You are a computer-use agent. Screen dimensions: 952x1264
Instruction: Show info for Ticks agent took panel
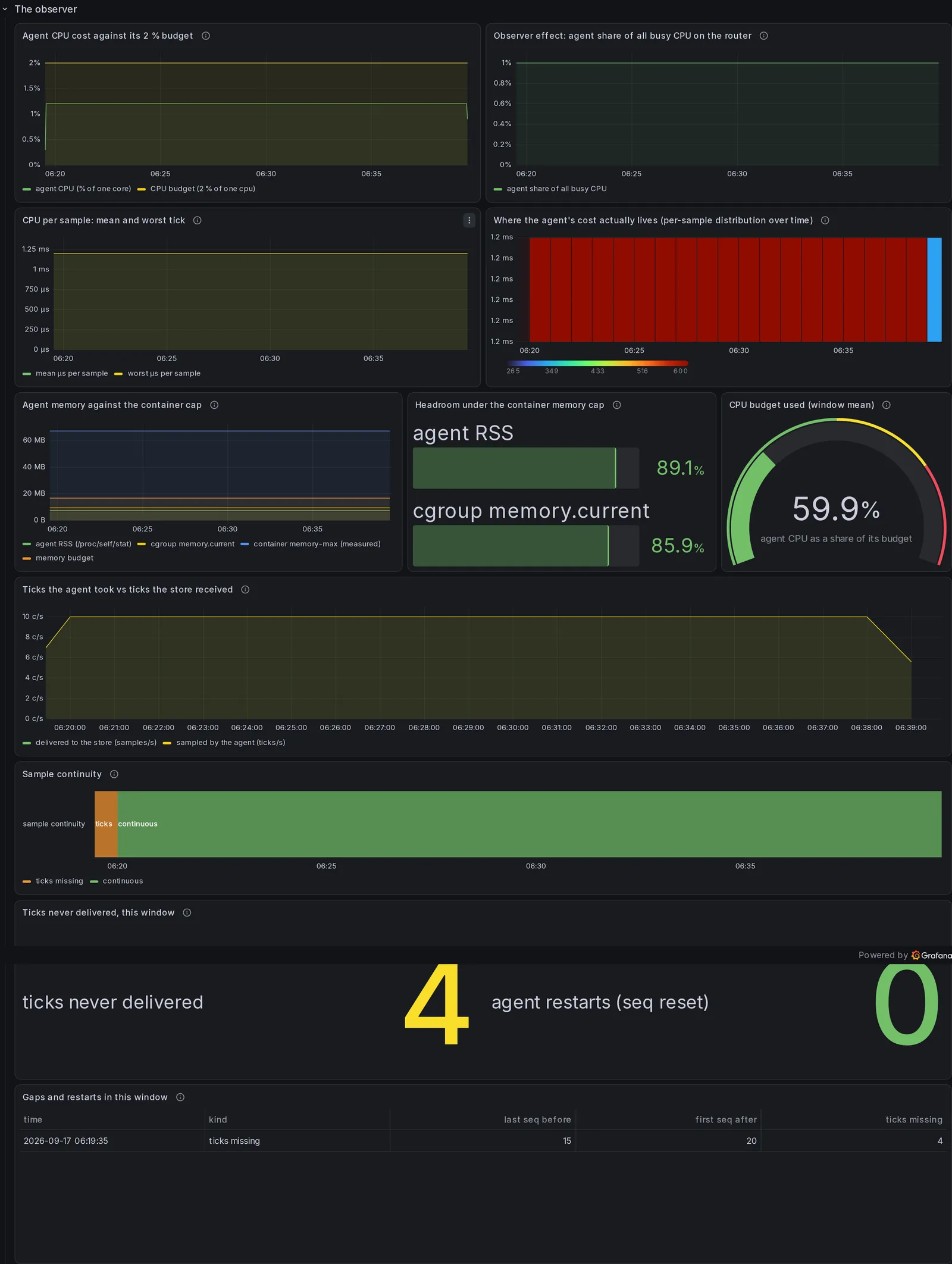(x=245, y=589)
